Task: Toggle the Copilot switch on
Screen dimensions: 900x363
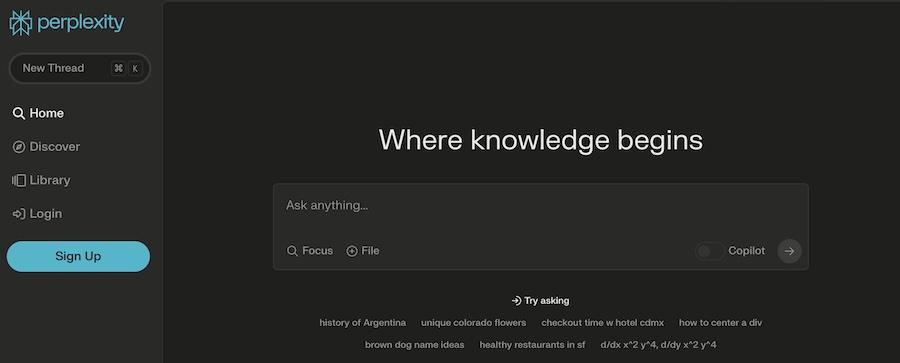Action: [709, 251]
